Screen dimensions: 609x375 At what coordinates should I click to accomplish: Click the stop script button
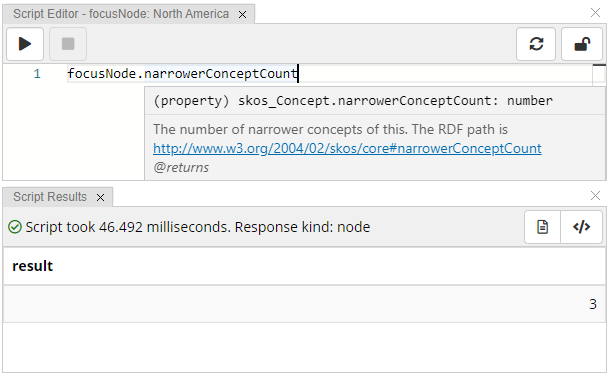(x=68, y=44)
